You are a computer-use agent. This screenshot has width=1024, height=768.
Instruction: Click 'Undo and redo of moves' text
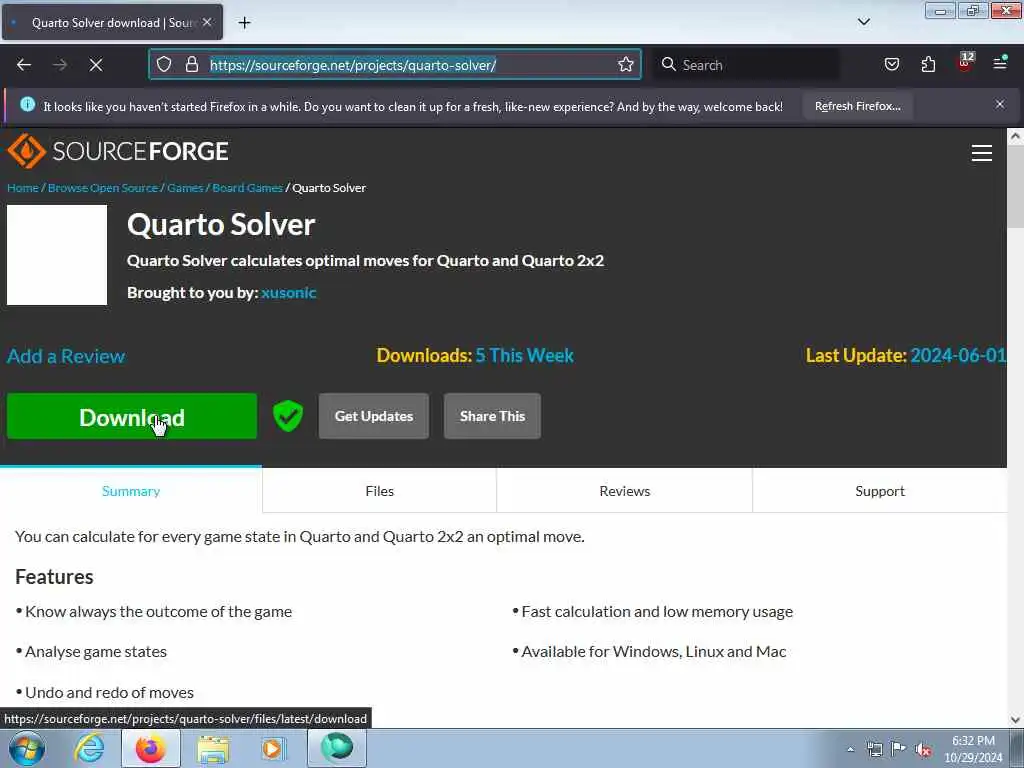(x=109, y=692)
